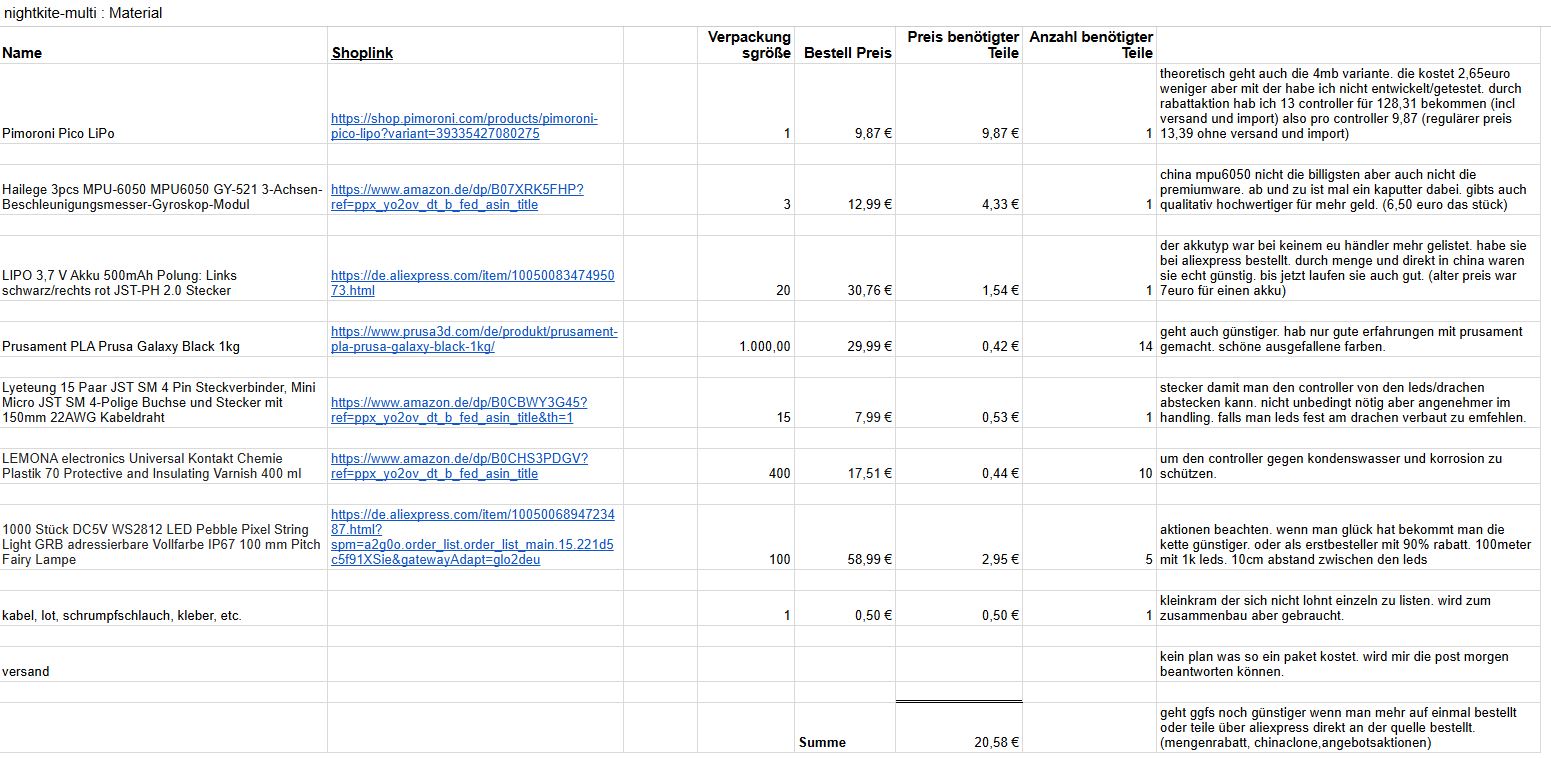Click the nightkite-multi : Material title
1551x759 pixels.
coord(83,13)
